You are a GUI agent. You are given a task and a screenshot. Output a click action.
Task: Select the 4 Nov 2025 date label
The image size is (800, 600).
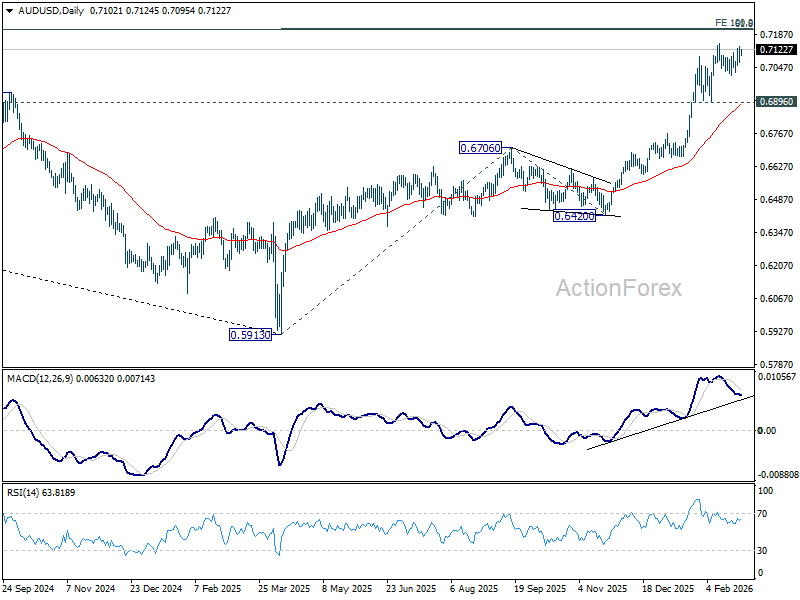603,588
